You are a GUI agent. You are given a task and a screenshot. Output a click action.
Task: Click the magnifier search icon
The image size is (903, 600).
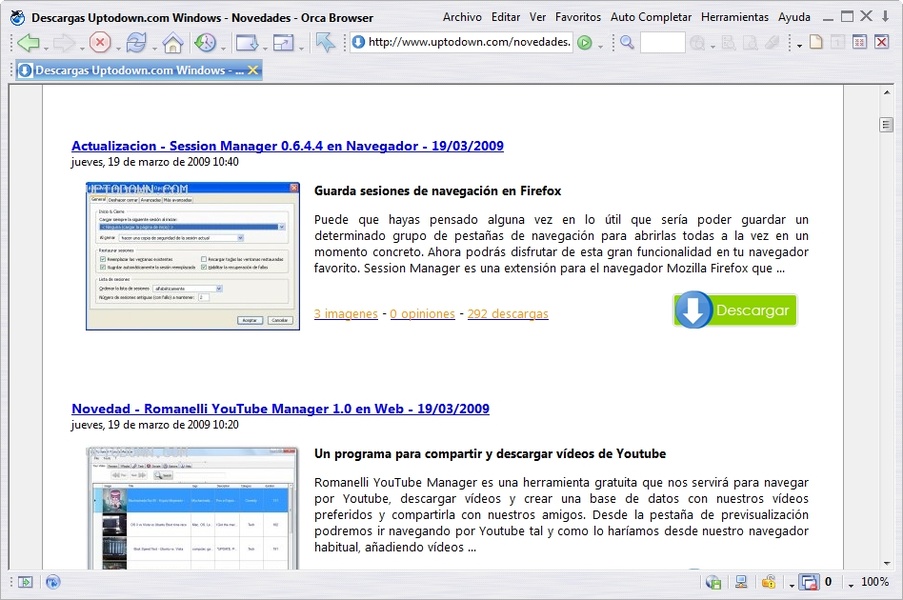pos(627,42)
